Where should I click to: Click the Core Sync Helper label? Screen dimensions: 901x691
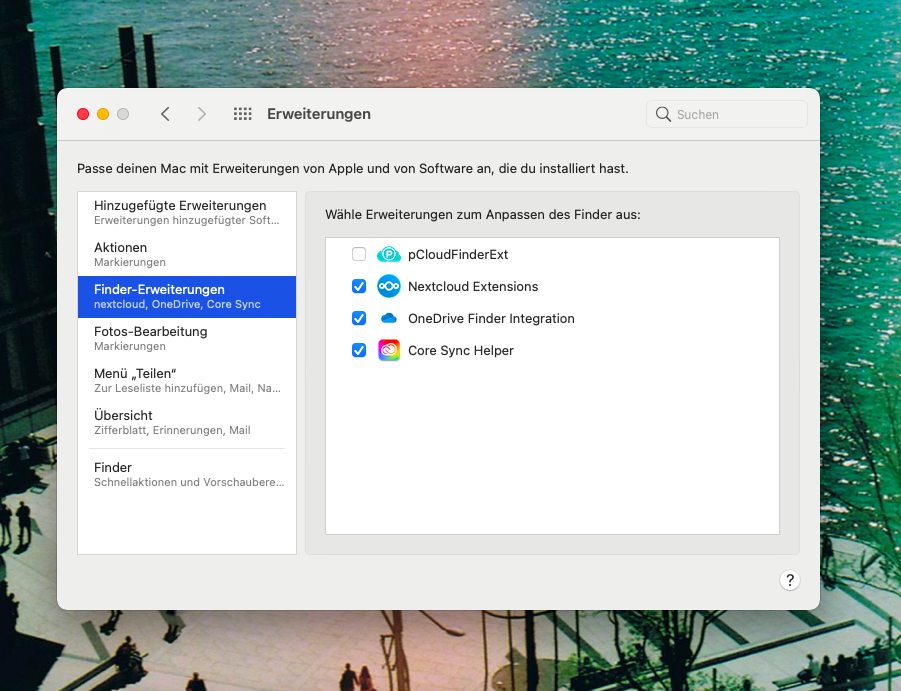461,350
